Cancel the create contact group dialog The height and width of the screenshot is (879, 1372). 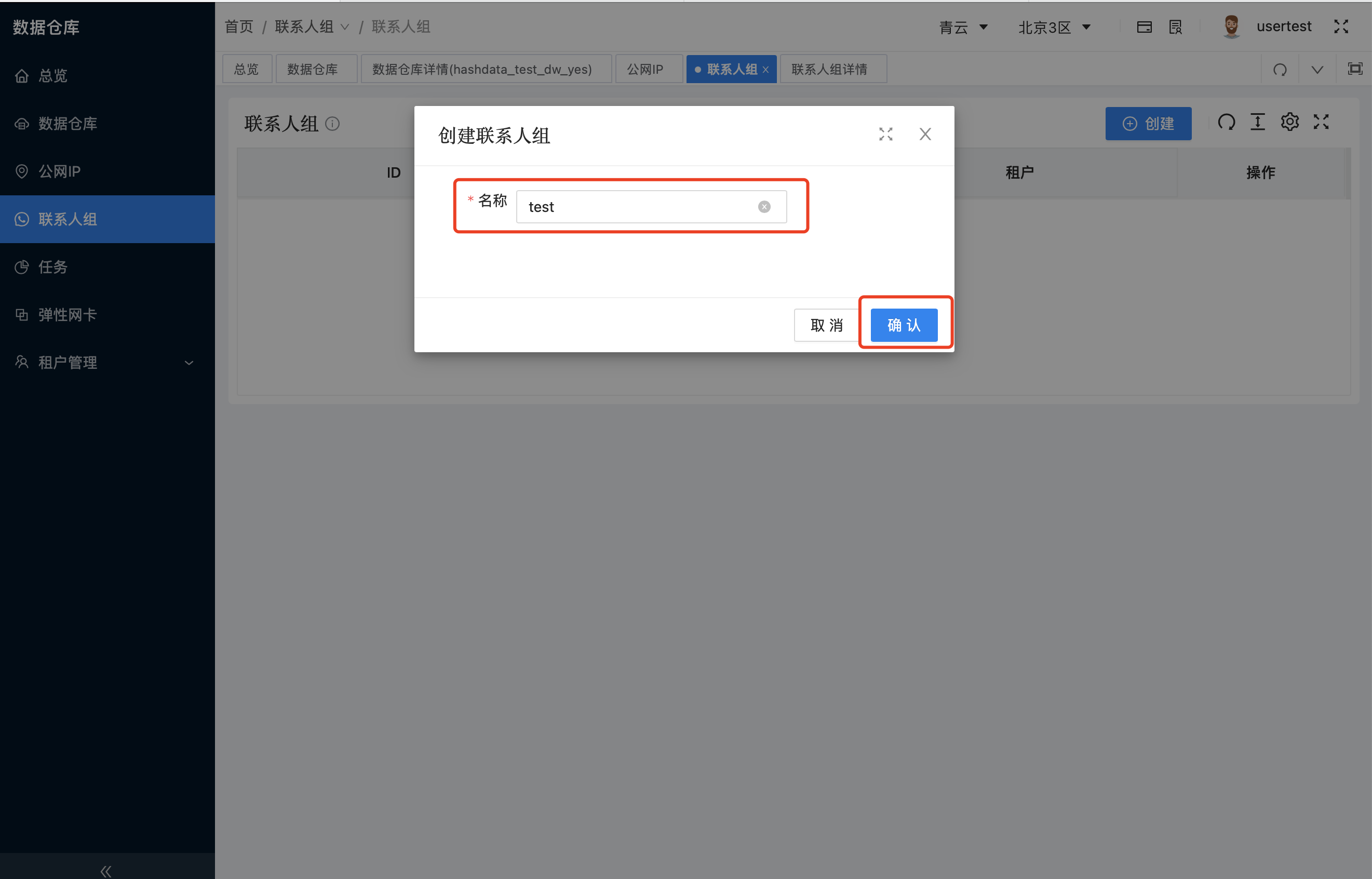826,325
